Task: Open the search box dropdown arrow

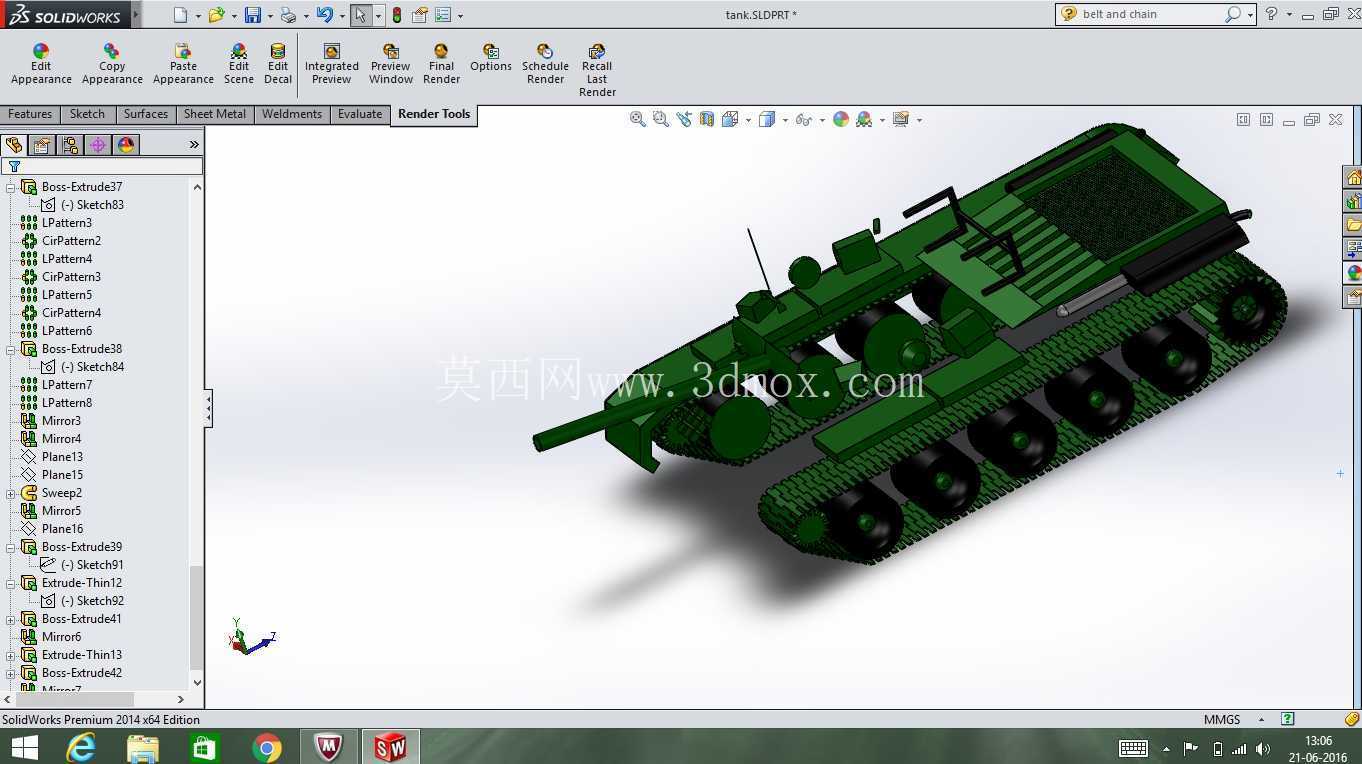Action: pyautogui.click(x=1250, y=15)
